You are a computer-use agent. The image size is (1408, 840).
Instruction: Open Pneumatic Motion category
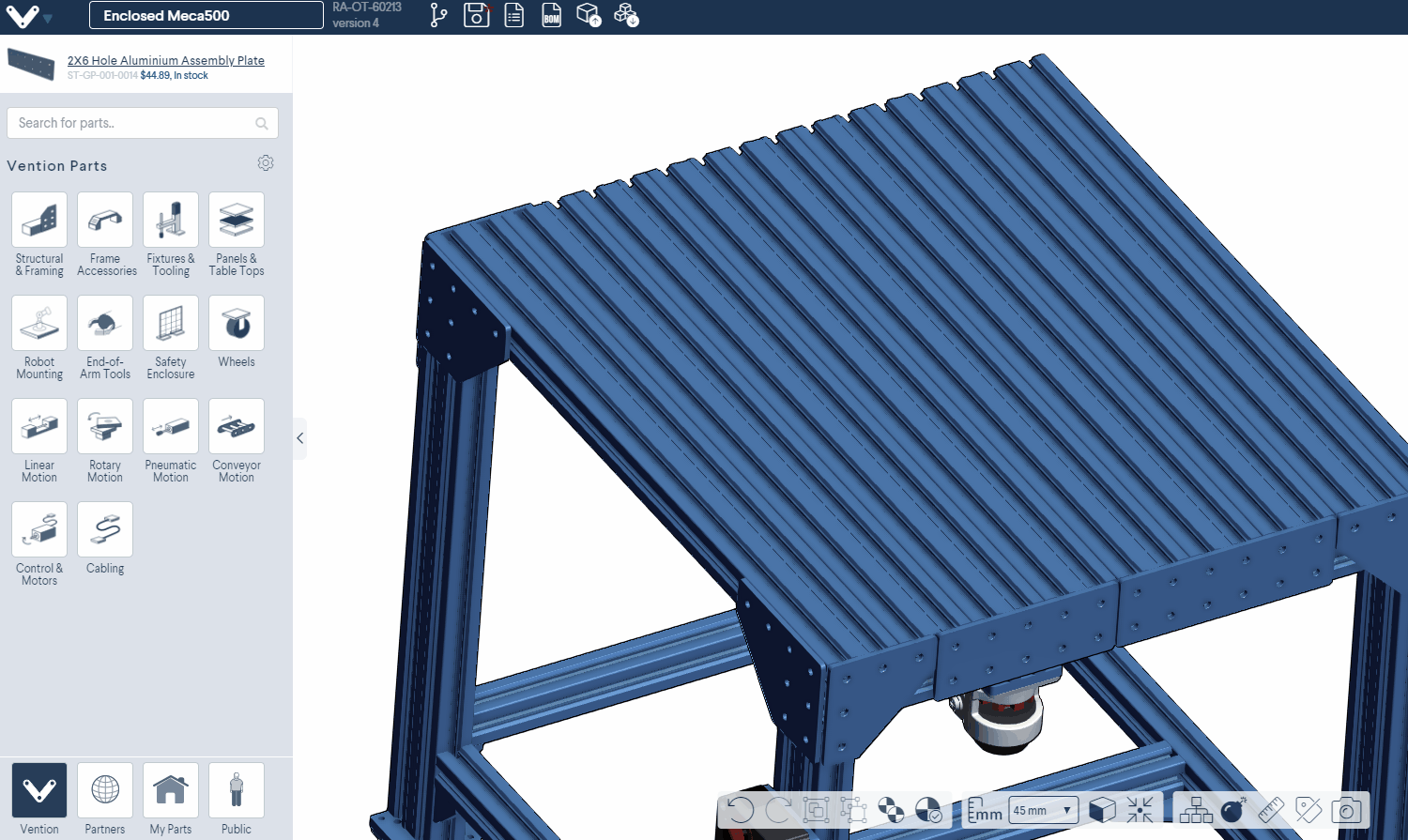171,441
